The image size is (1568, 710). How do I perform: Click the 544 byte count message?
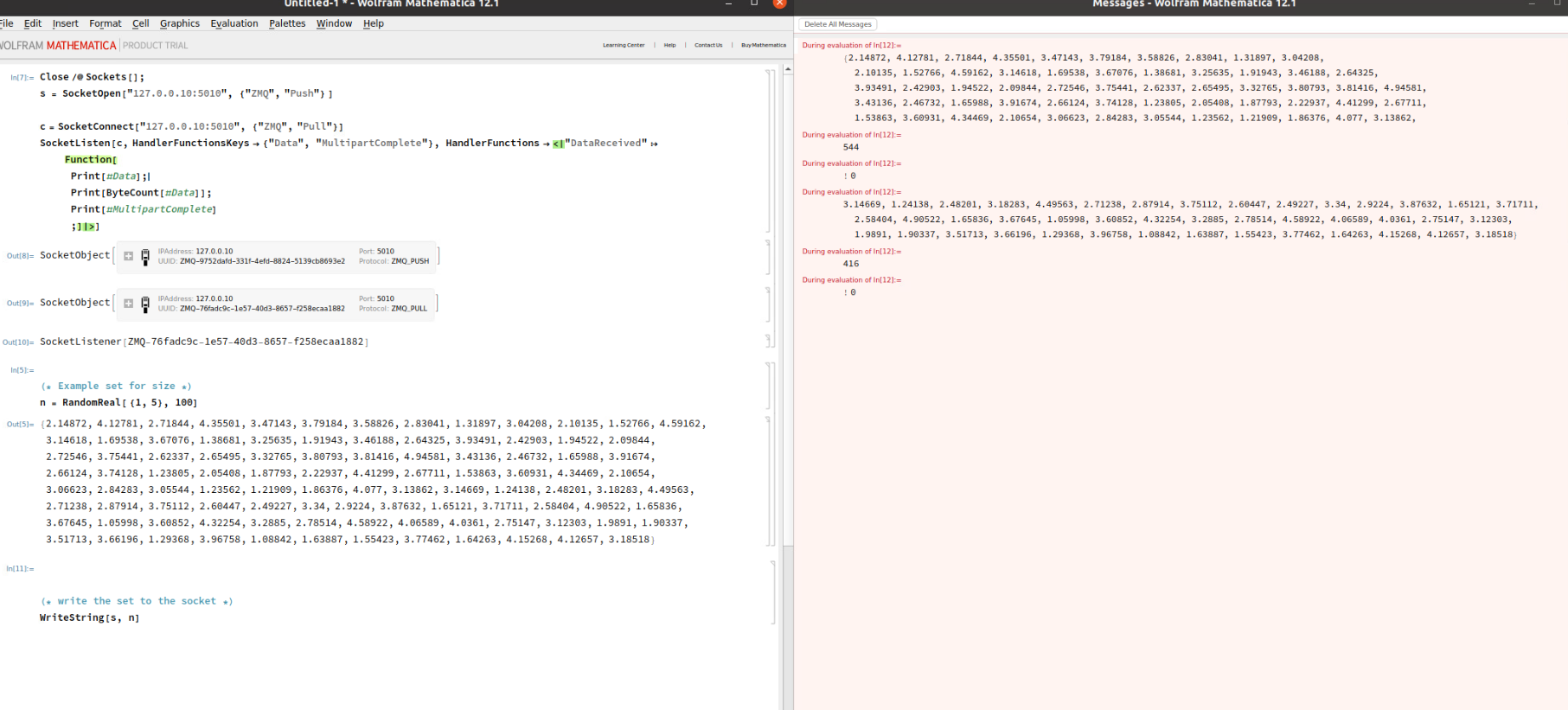click(x=851, y=147)
